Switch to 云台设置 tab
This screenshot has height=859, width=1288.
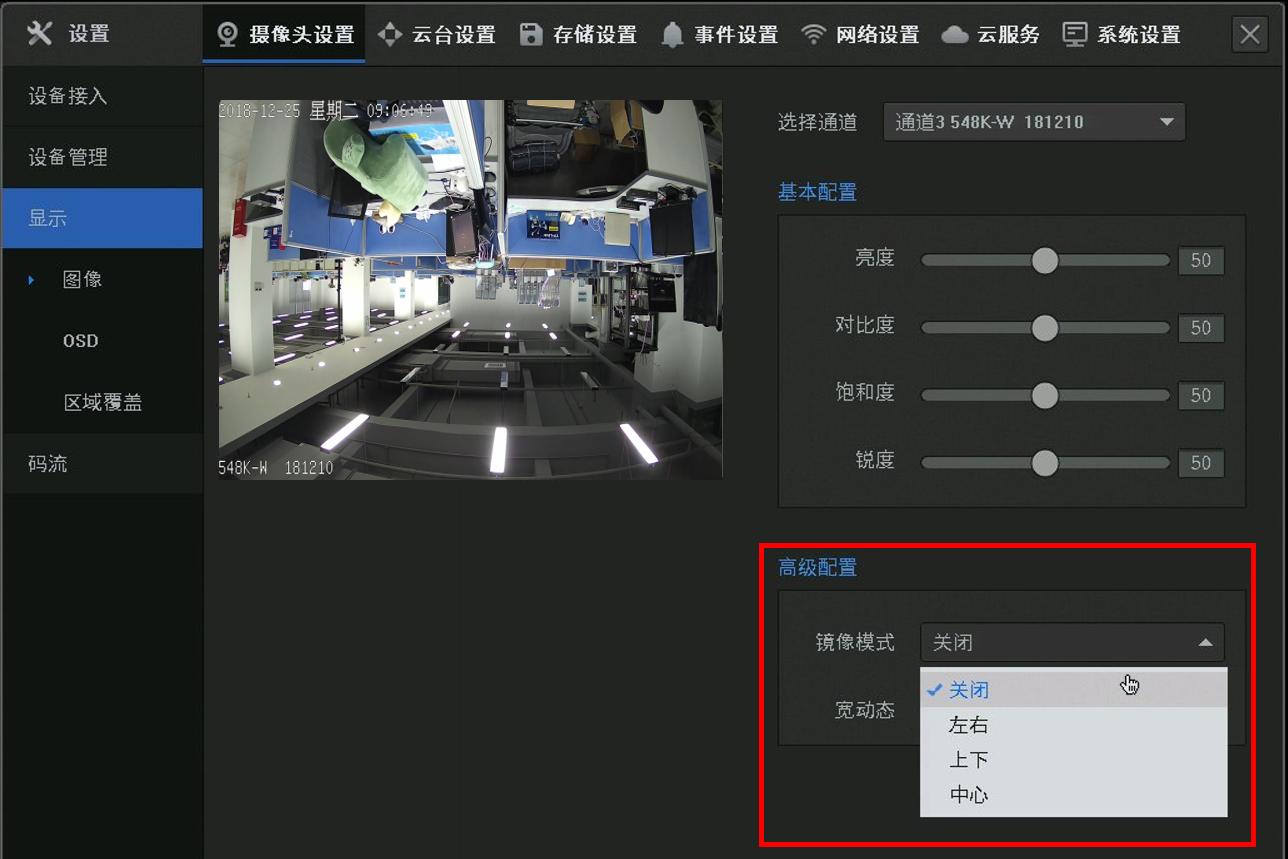point(437,34)
